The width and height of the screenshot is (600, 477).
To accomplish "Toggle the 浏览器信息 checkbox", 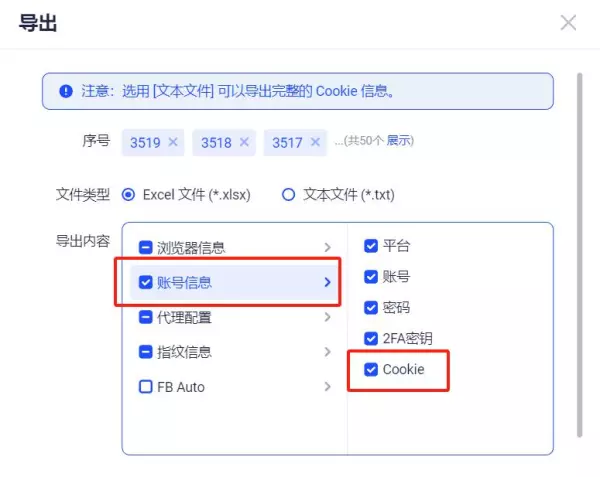I will (145, 247).
